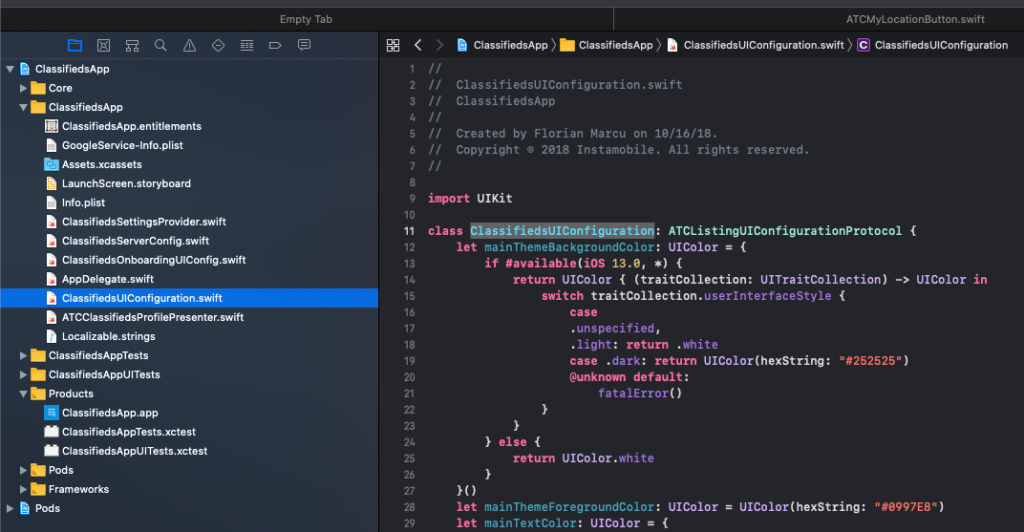Click userInterfaceStyle in switch statement
The width and height of the screenshot is (1024, 532).
point(767,296)
